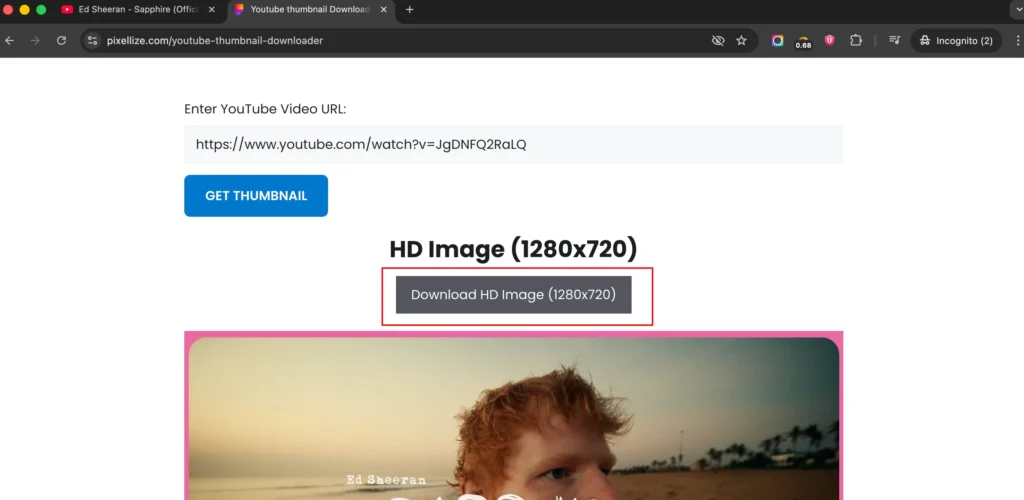
Task: Go back with the browser back arrow
Action: click(10, 40)
